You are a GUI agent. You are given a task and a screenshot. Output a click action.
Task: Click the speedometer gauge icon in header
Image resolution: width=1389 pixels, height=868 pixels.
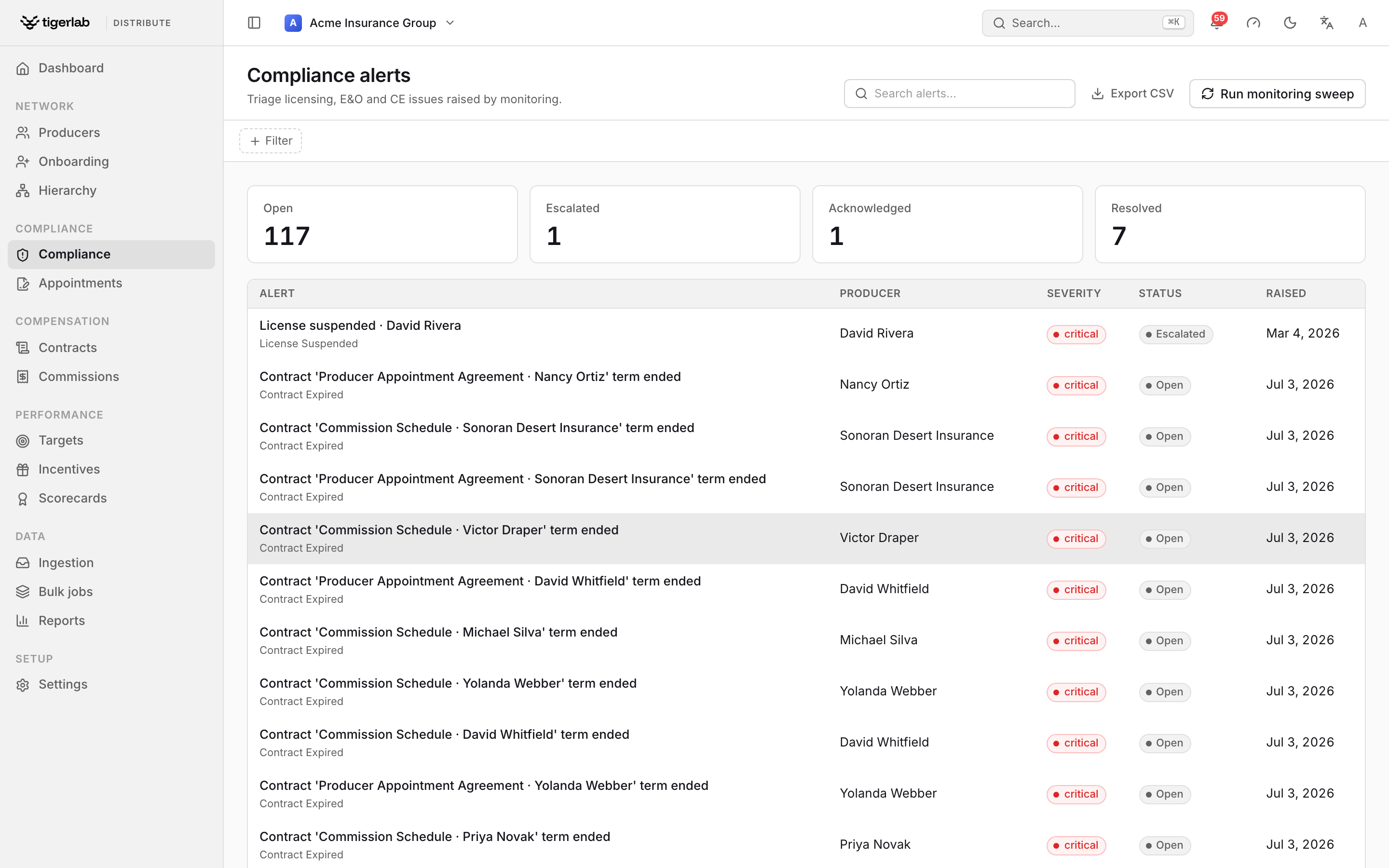[1253, 23]
